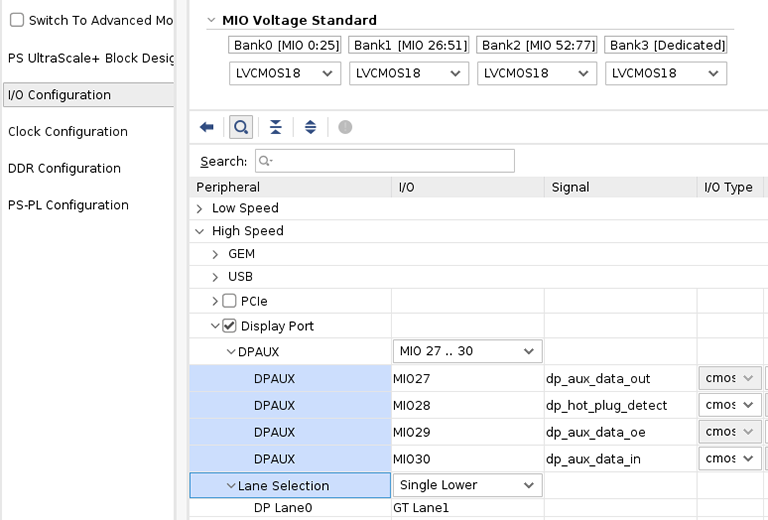This screenshot has height=520, width=768.
Task: Open the DPAUX MIO 27 .. 30 dropdown
Action: [x=467, y=351]
